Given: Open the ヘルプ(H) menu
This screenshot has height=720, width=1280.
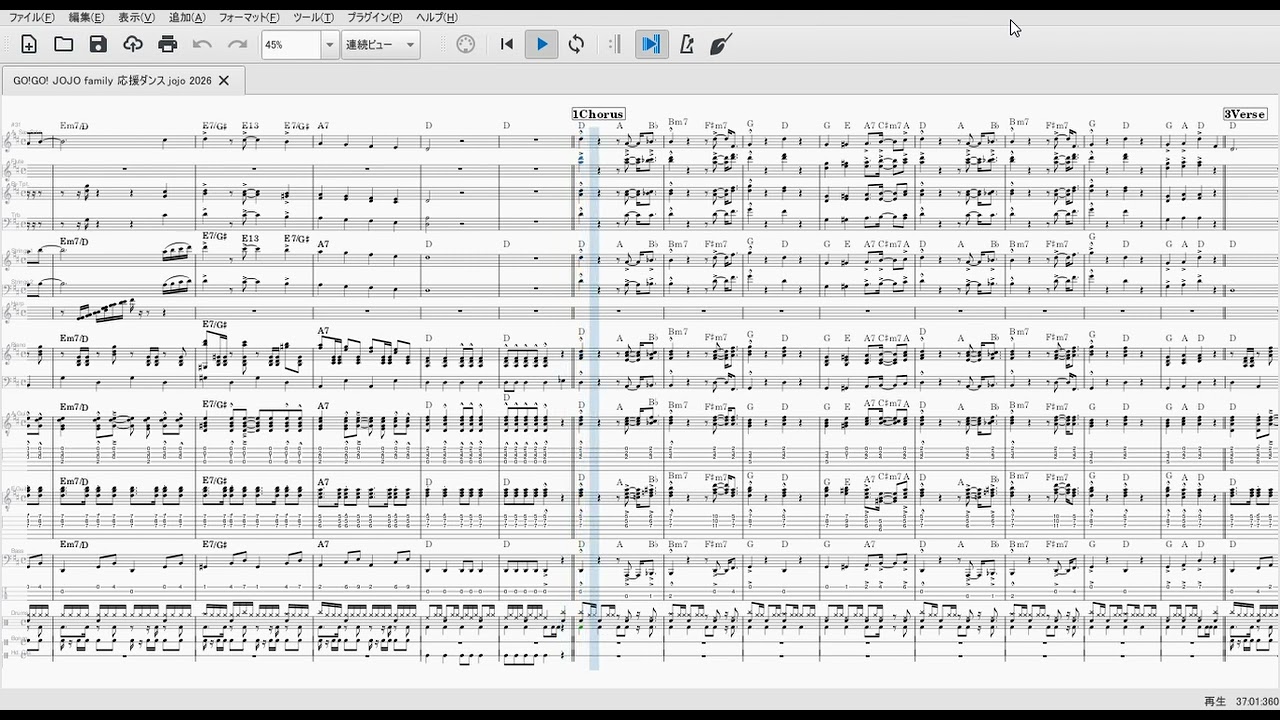Looking at the screenshot, I should pyautogui.click(x=437, y=18).
